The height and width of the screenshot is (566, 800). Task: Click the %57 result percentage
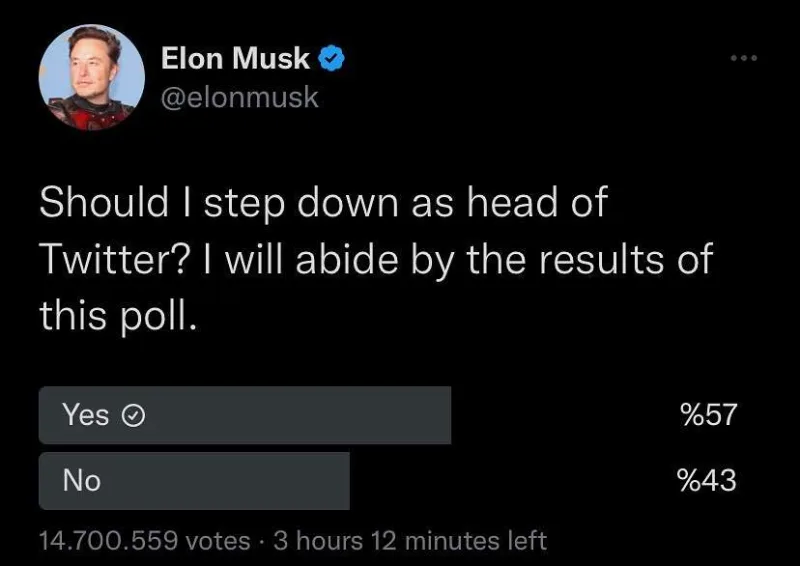[708, 414]
